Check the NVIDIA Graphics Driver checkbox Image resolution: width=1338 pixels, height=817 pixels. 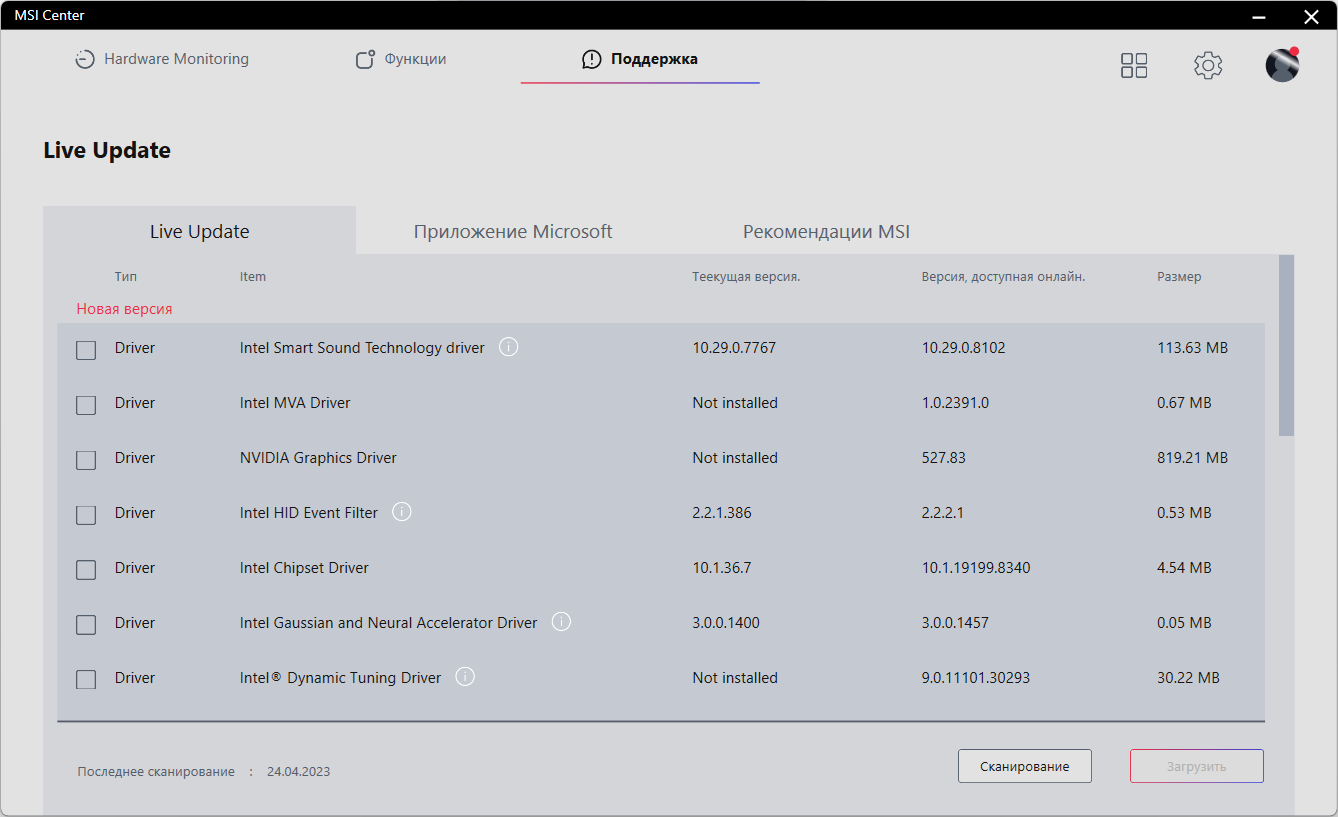86,460
